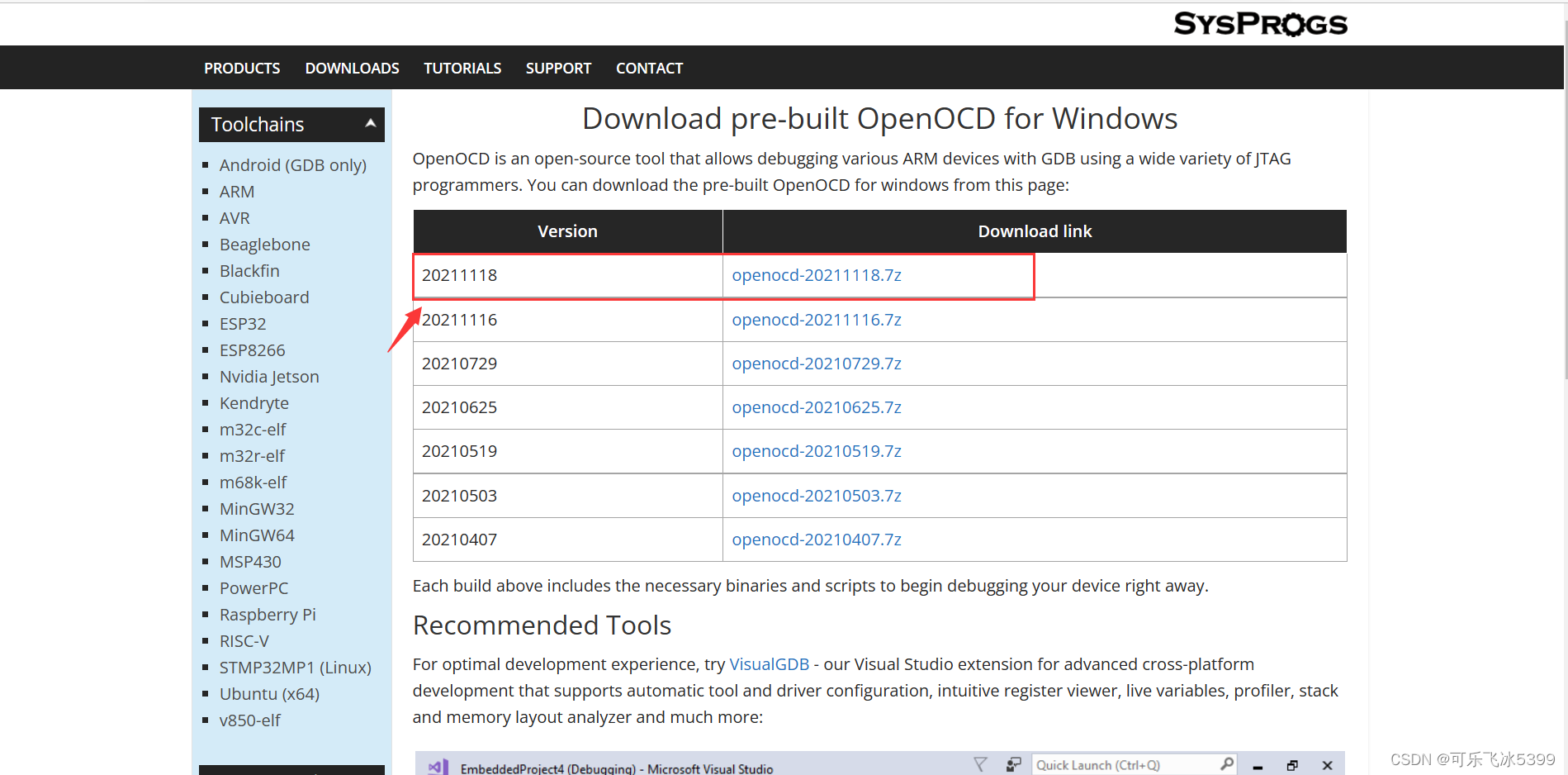Download openocd-20210729.7z
Image resolution: width=1568 pixels, height=775 pixels.
816,364
